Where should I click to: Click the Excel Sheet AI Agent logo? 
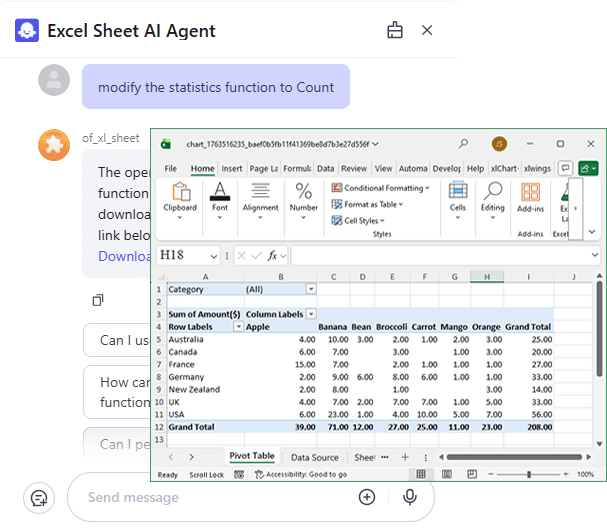click(27, 30)
